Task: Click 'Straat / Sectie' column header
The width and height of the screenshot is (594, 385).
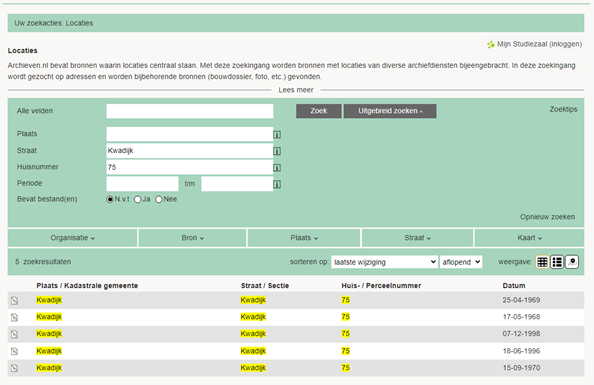Action: pos(265,286)
